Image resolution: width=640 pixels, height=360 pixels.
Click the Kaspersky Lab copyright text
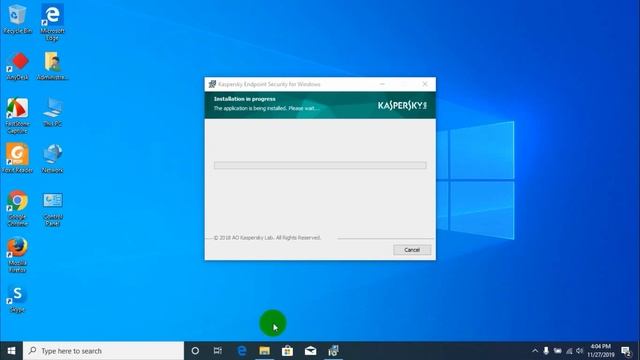(x=267, y=238)
